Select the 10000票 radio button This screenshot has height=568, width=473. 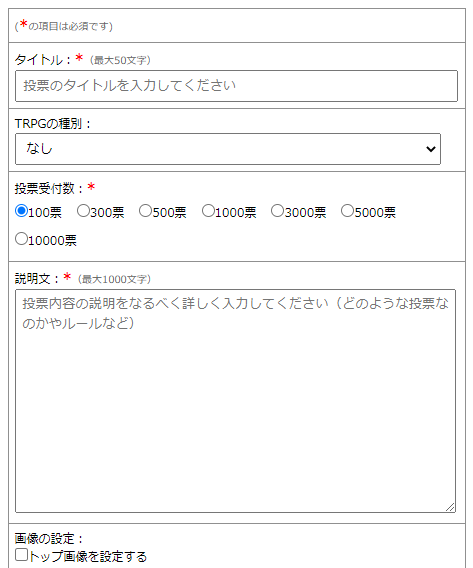pos(21,239)
